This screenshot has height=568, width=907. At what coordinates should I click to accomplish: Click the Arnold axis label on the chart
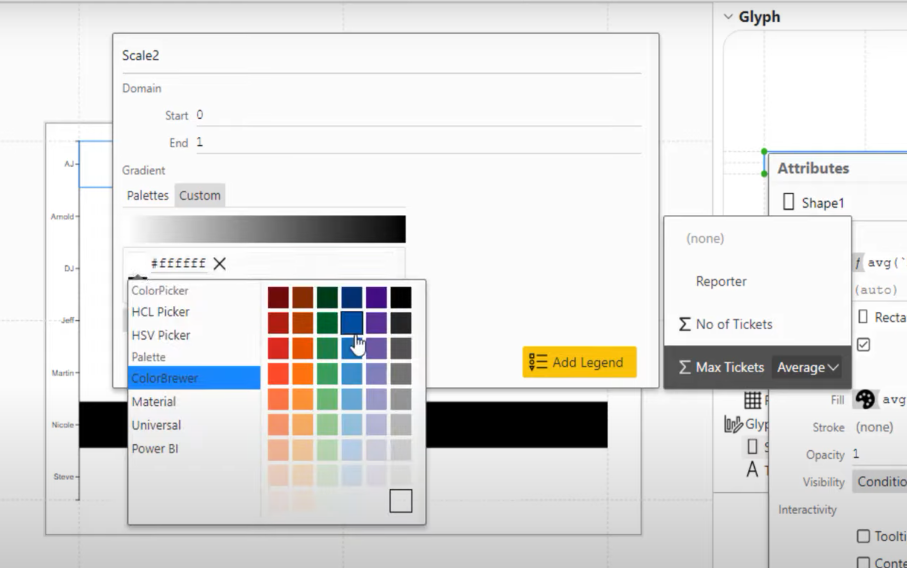point(62,216)
